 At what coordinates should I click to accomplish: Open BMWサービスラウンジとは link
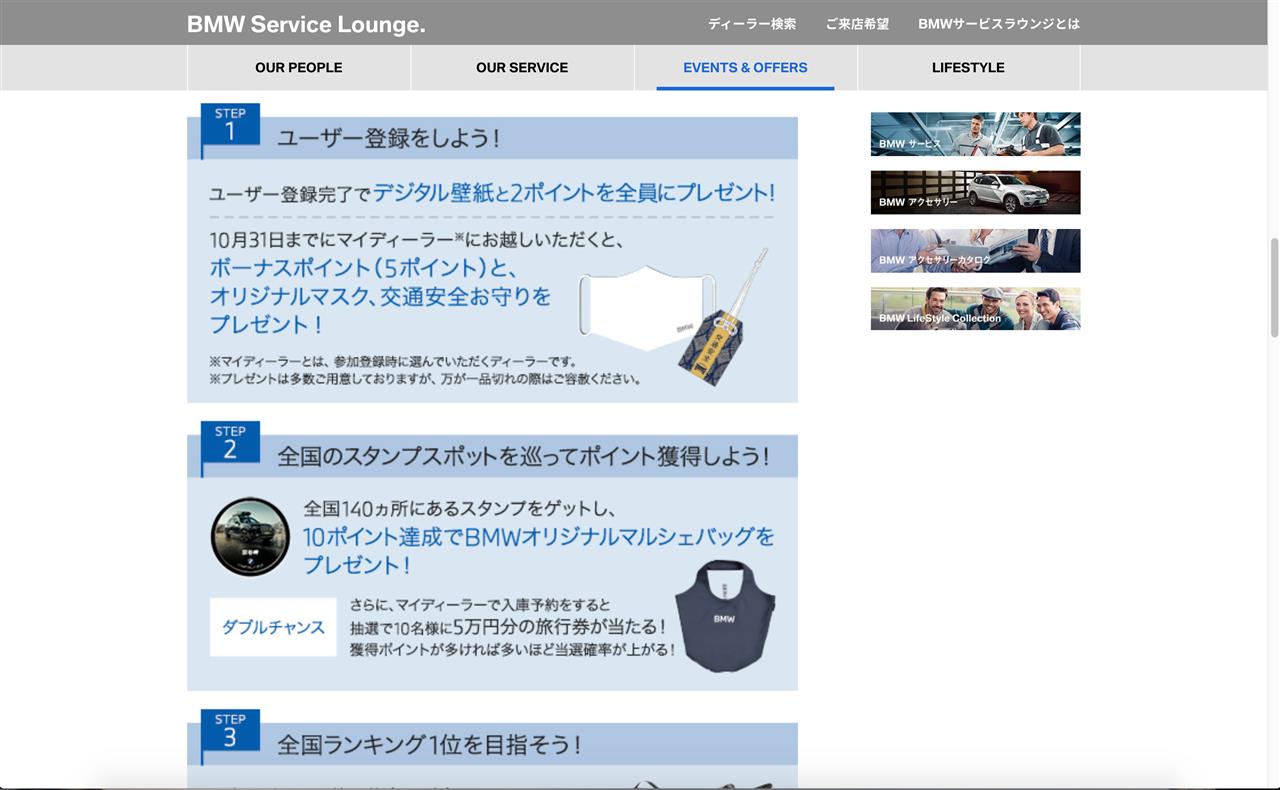pos(999,24)
